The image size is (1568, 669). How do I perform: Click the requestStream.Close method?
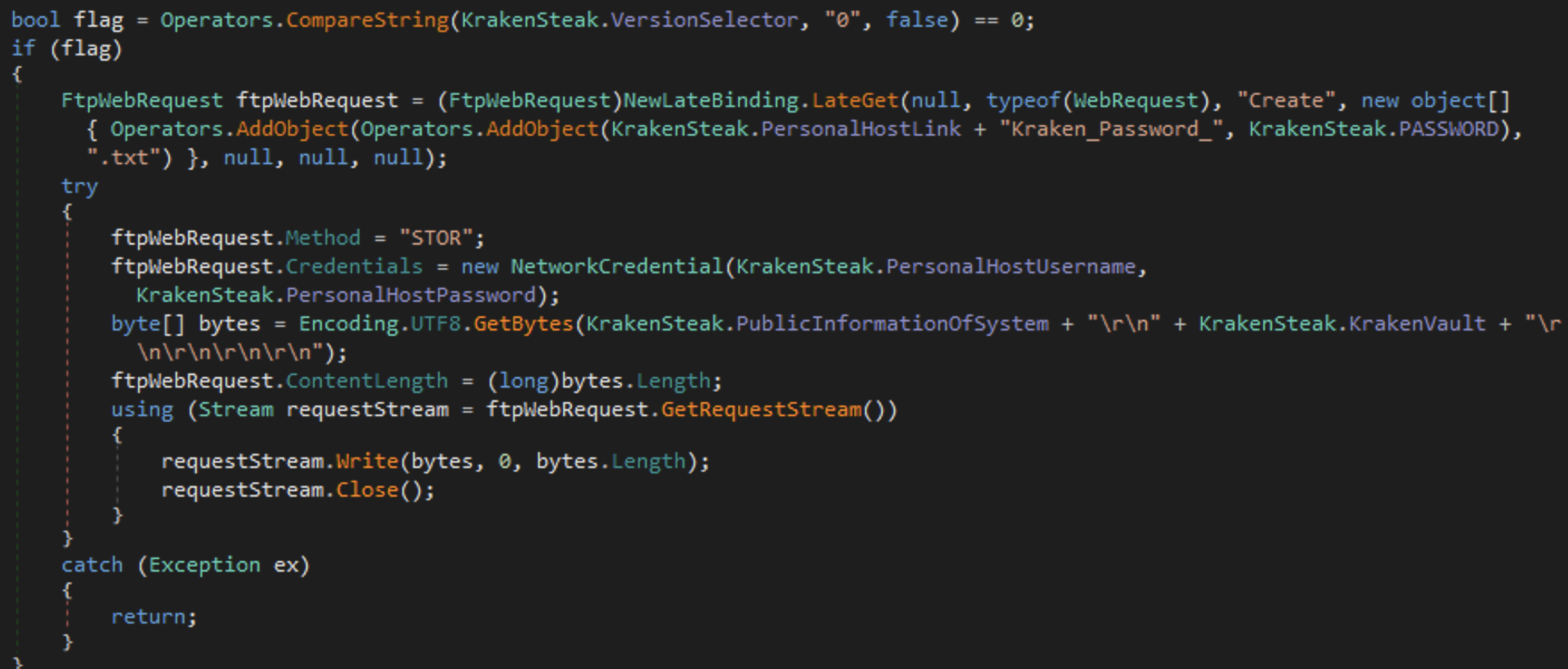point(367,490)
